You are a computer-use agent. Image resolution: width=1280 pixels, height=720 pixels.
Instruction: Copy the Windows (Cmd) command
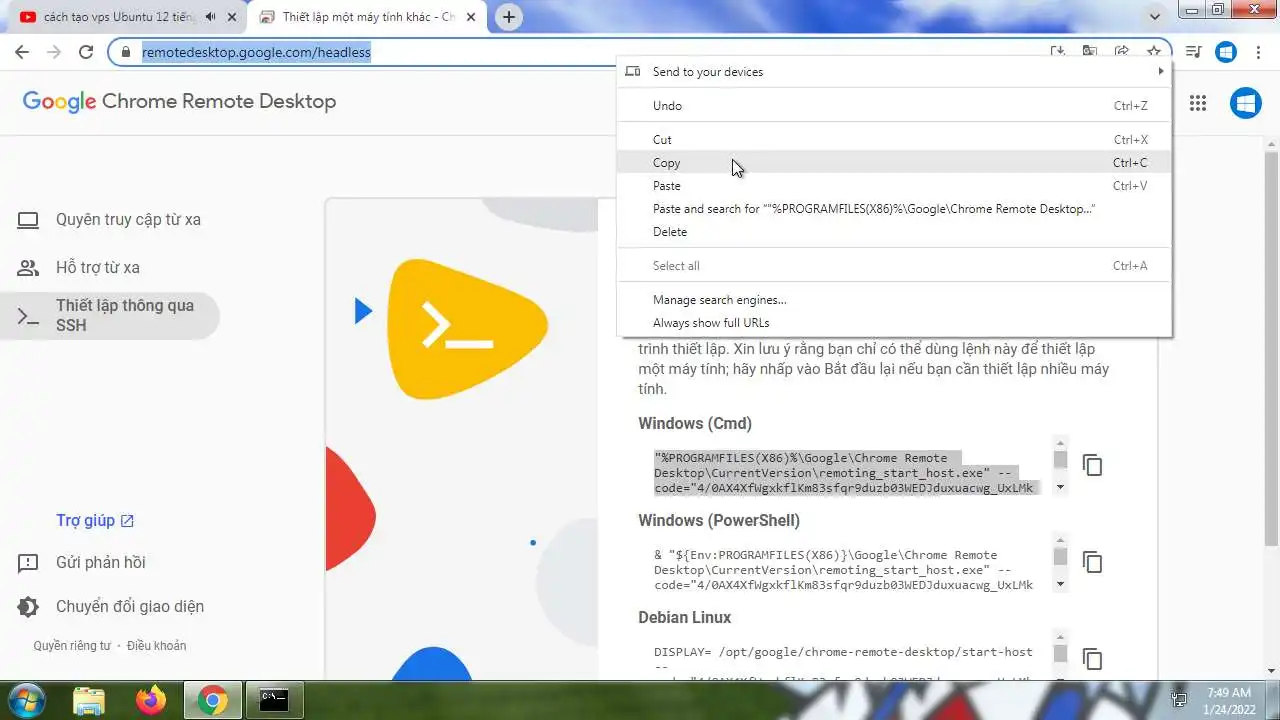coord(1093,465)
